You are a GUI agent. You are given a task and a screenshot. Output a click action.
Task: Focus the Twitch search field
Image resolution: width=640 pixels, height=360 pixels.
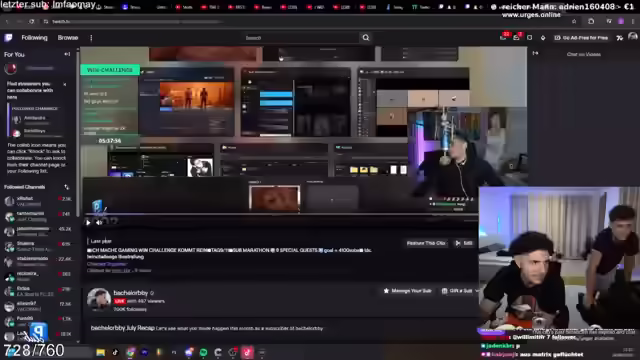coord(300,38)
